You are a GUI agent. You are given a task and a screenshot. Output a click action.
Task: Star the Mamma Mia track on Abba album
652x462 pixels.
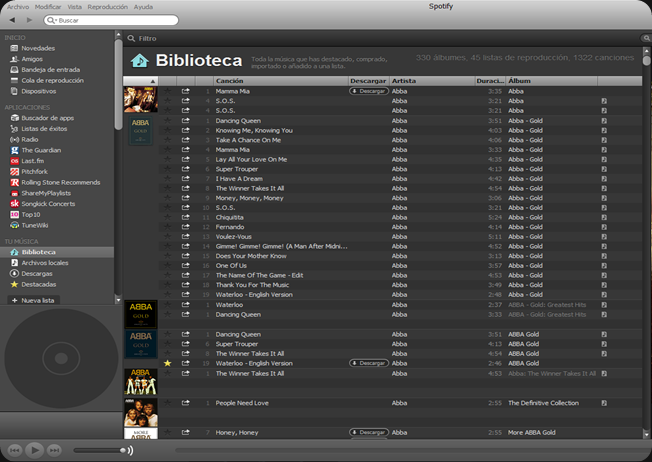coord(167,91)
